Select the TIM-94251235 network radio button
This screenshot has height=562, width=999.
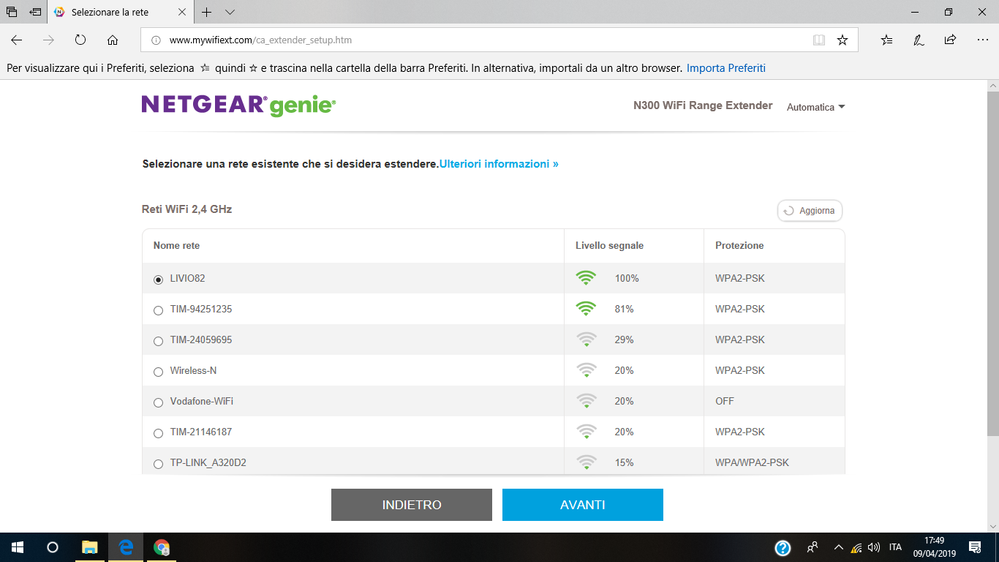coord(158,310)
